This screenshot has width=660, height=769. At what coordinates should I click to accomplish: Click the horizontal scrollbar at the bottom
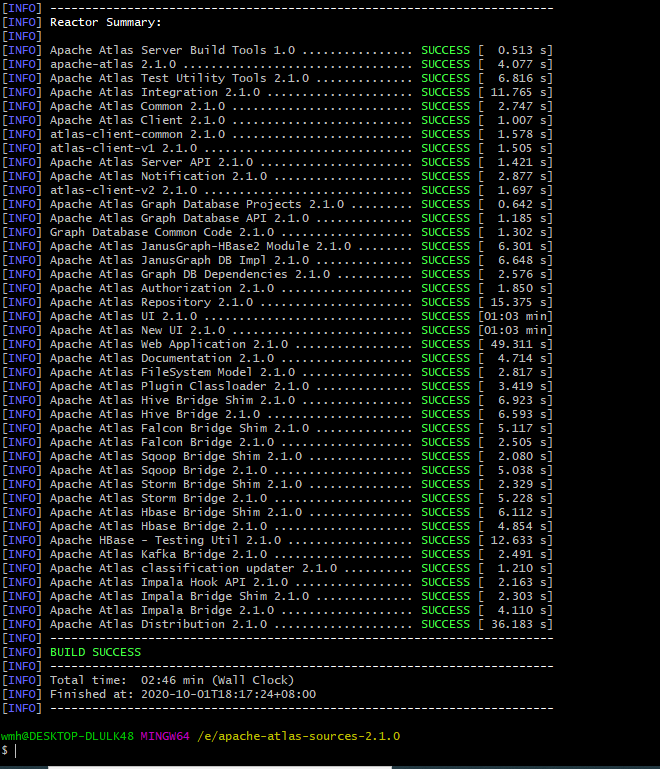pos(220,767)
